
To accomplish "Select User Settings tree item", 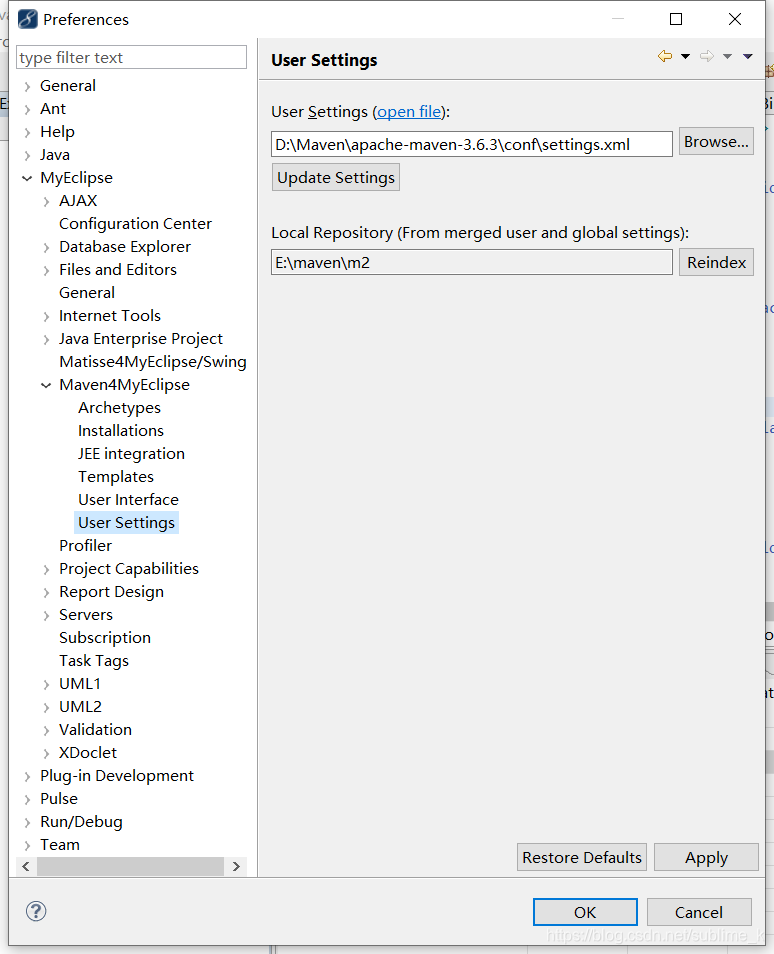I will [x=127, y=523].
